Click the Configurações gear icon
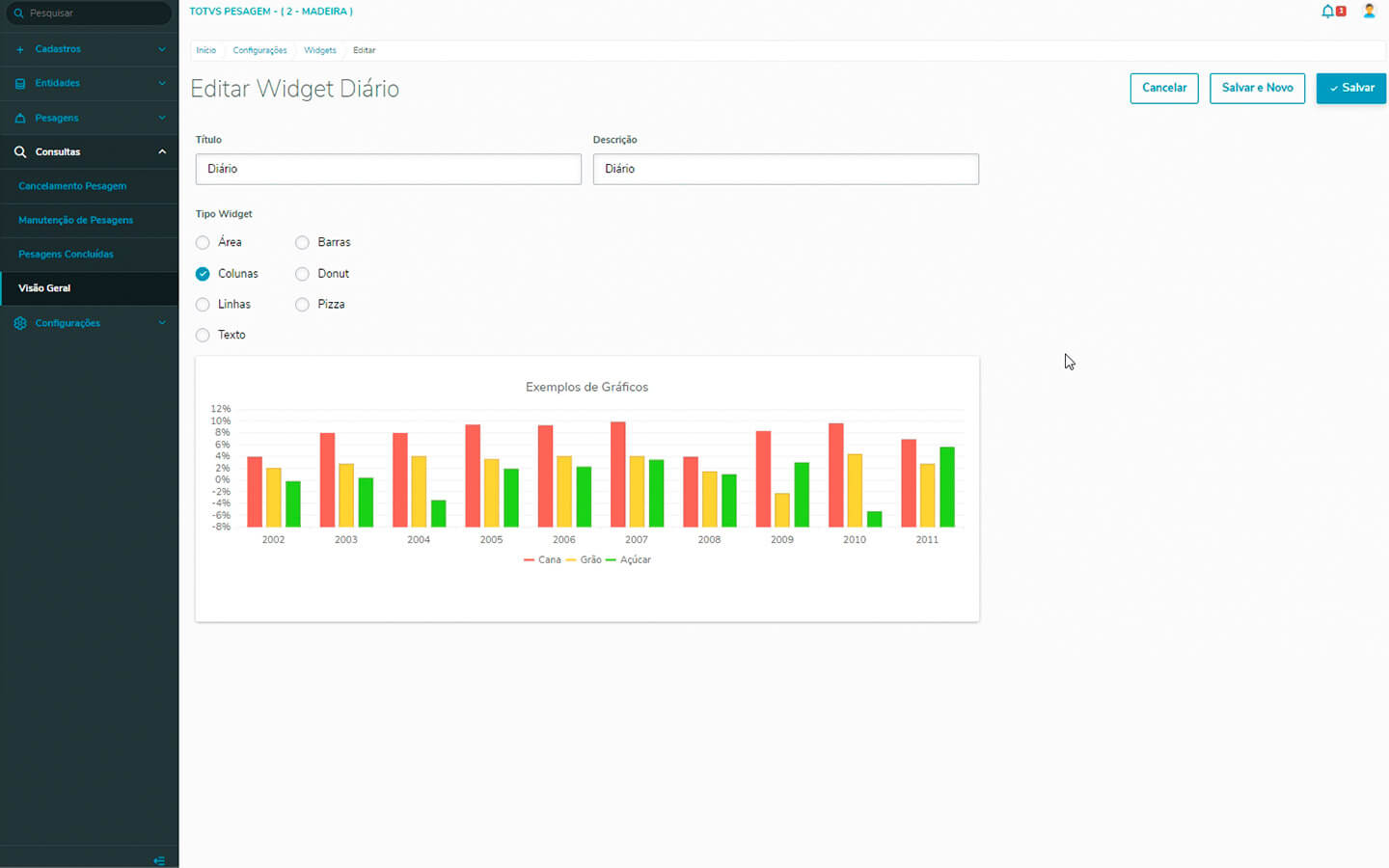The image size is (1389, 868). [20, 323]
